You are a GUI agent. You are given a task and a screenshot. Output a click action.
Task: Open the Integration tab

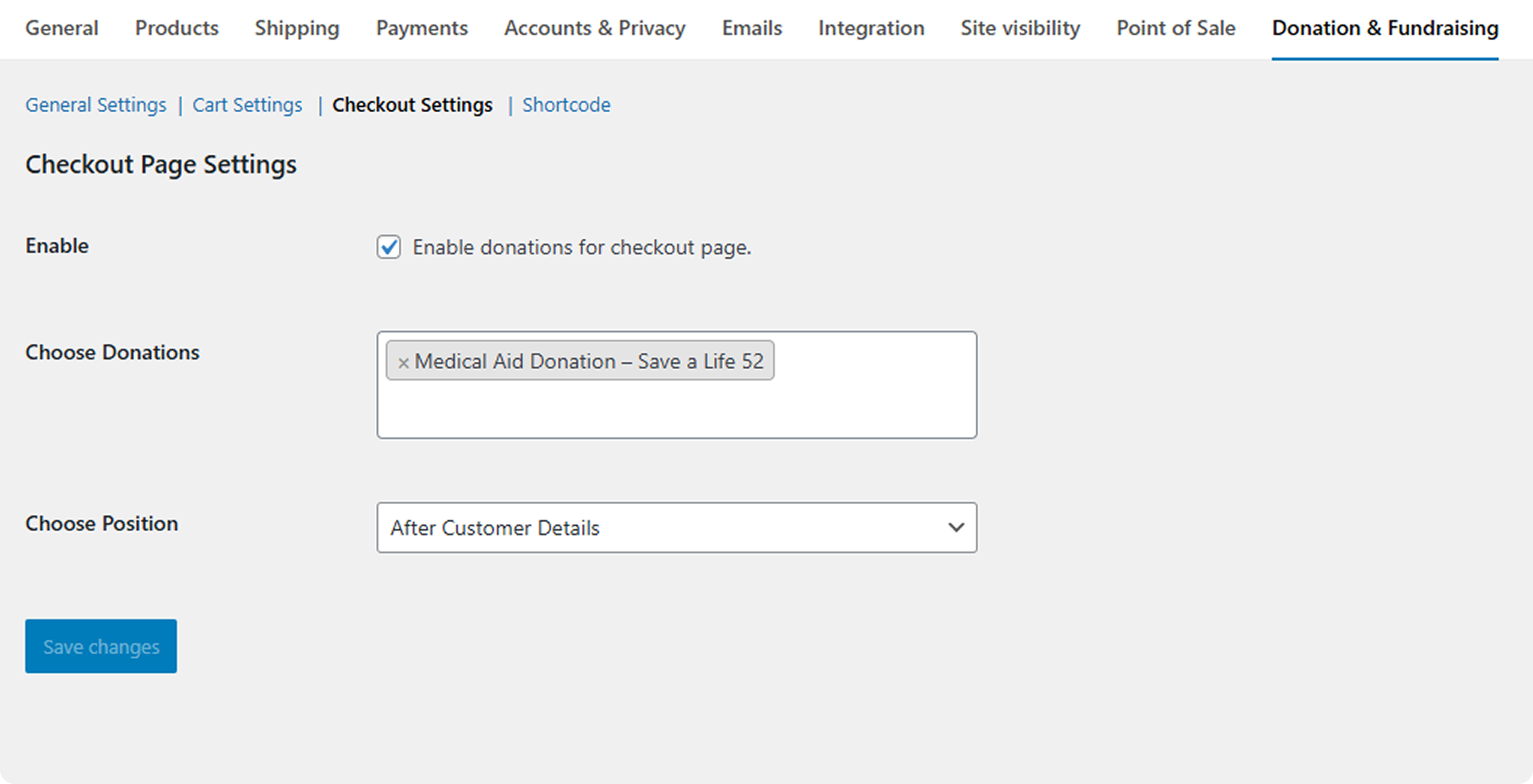(x=871, y=28)
